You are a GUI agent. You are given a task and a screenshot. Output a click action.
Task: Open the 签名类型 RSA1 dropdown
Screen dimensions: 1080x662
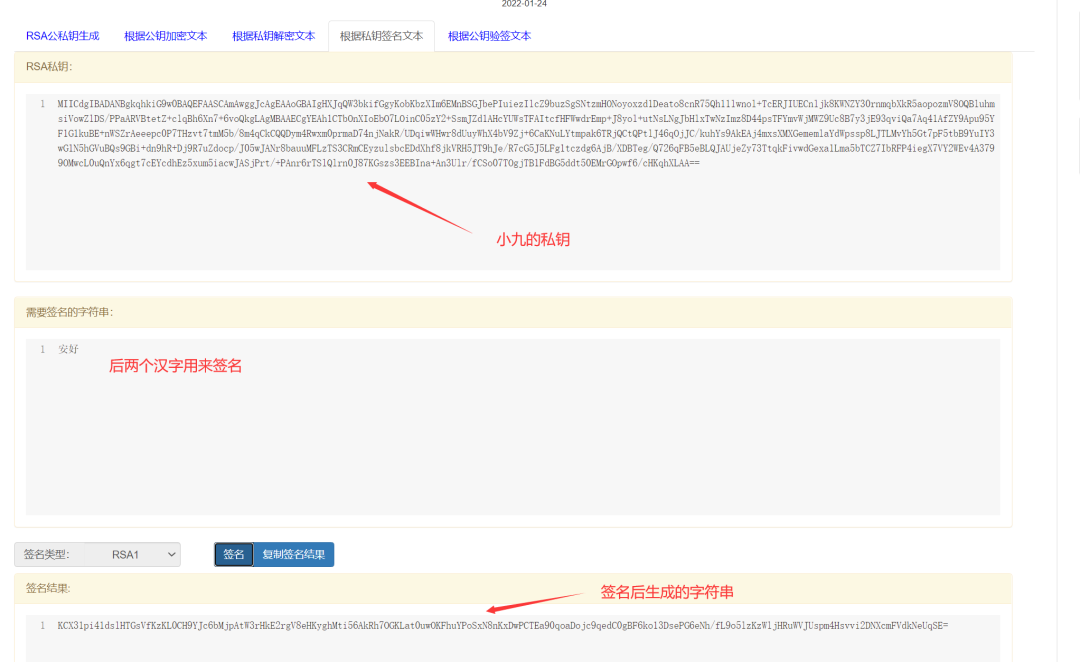[x=134, y=555]
